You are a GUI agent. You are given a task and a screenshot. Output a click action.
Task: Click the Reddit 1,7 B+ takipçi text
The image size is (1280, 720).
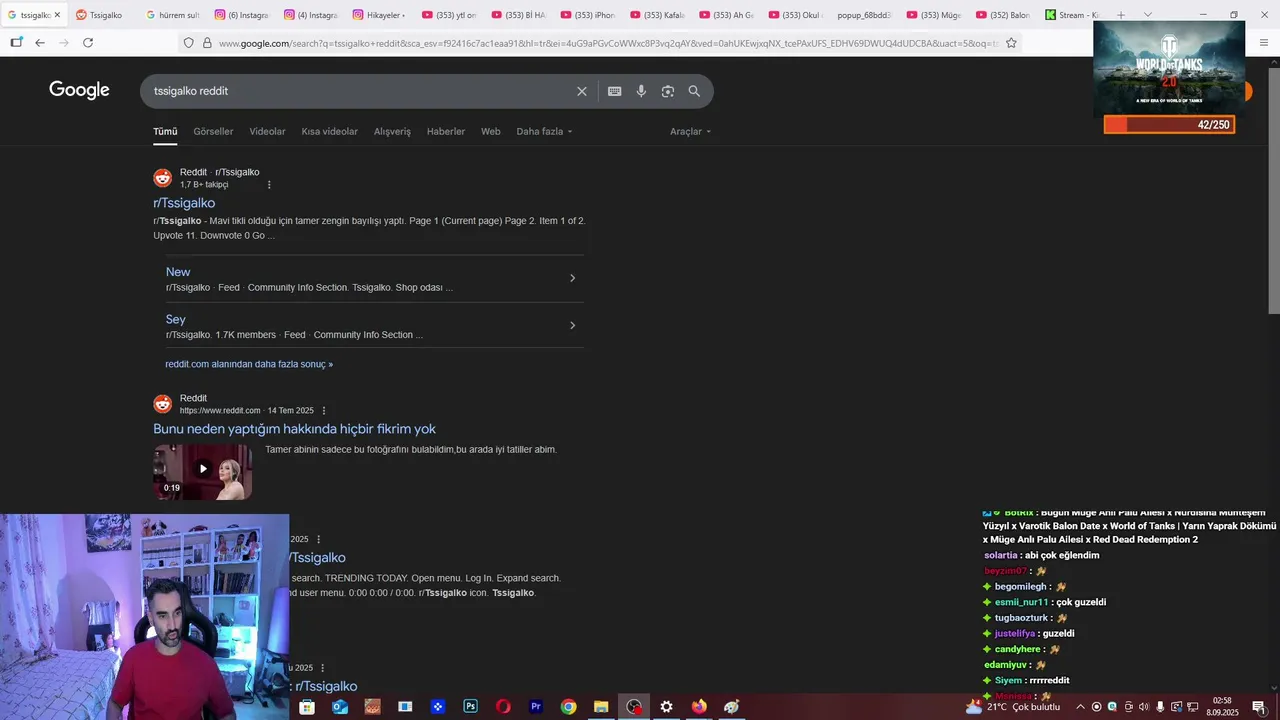[204, 185]
